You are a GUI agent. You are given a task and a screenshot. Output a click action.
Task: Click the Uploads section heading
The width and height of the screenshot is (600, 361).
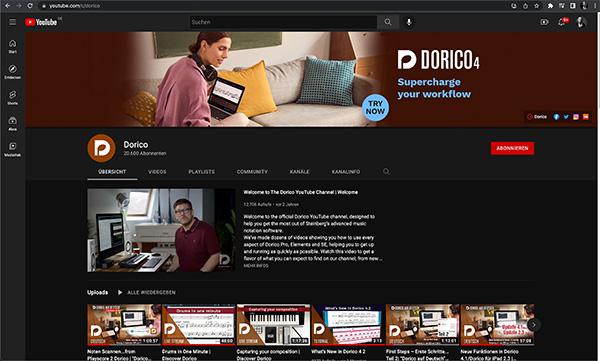pyautogui.click(x=97, y=292)
